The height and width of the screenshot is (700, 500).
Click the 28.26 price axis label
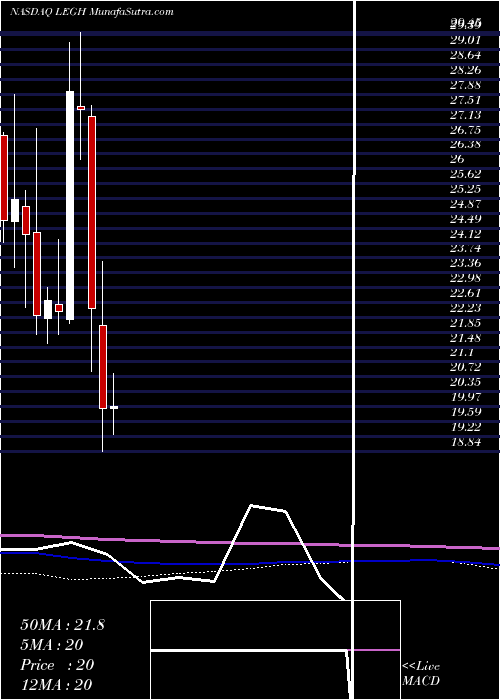pos(465,70)
